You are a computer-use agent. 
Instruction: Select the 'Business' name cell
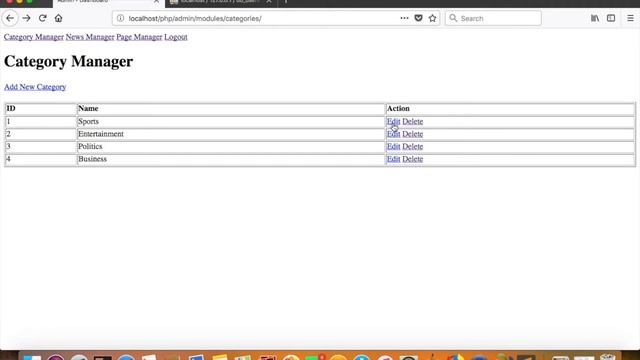(231, 159)
